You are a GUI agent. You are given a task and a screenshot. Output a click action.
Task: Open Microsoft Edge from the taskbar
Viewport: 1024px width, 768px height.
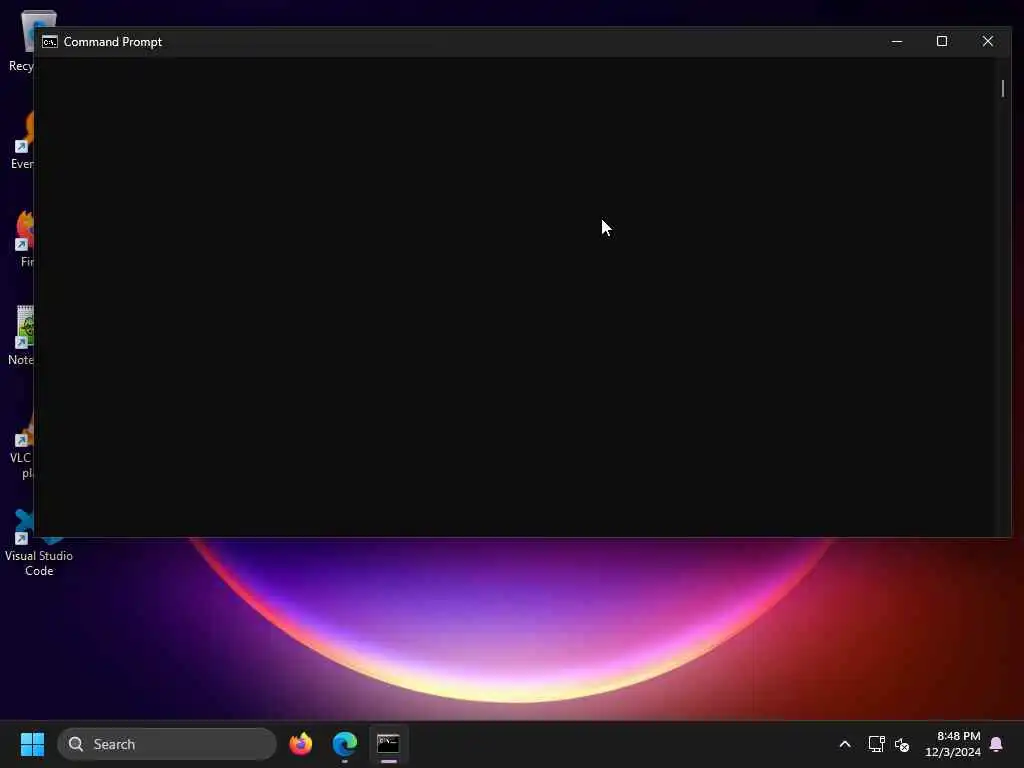tap(344, 744)
